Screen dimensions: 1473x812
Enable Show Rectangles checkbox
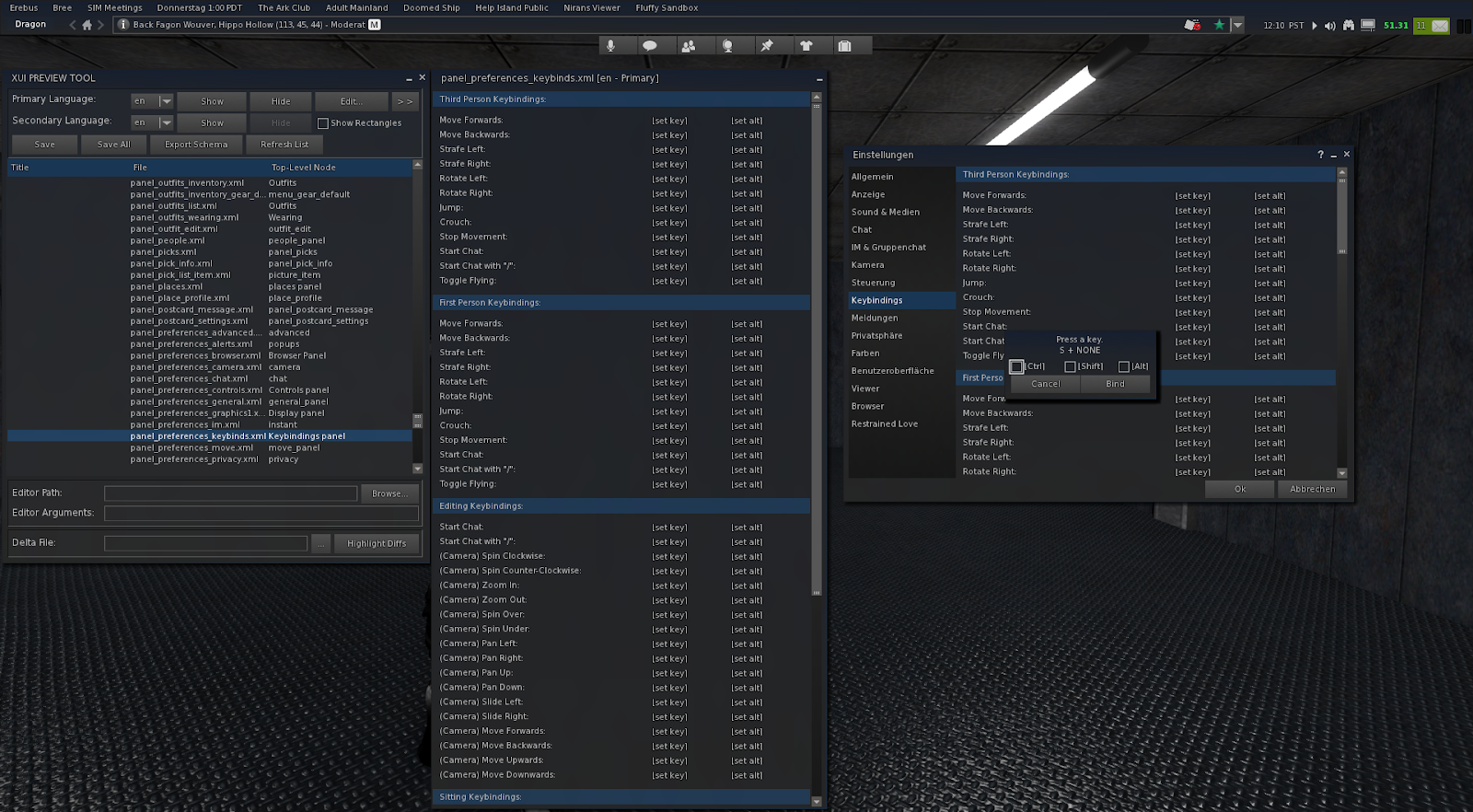point(323,123)
